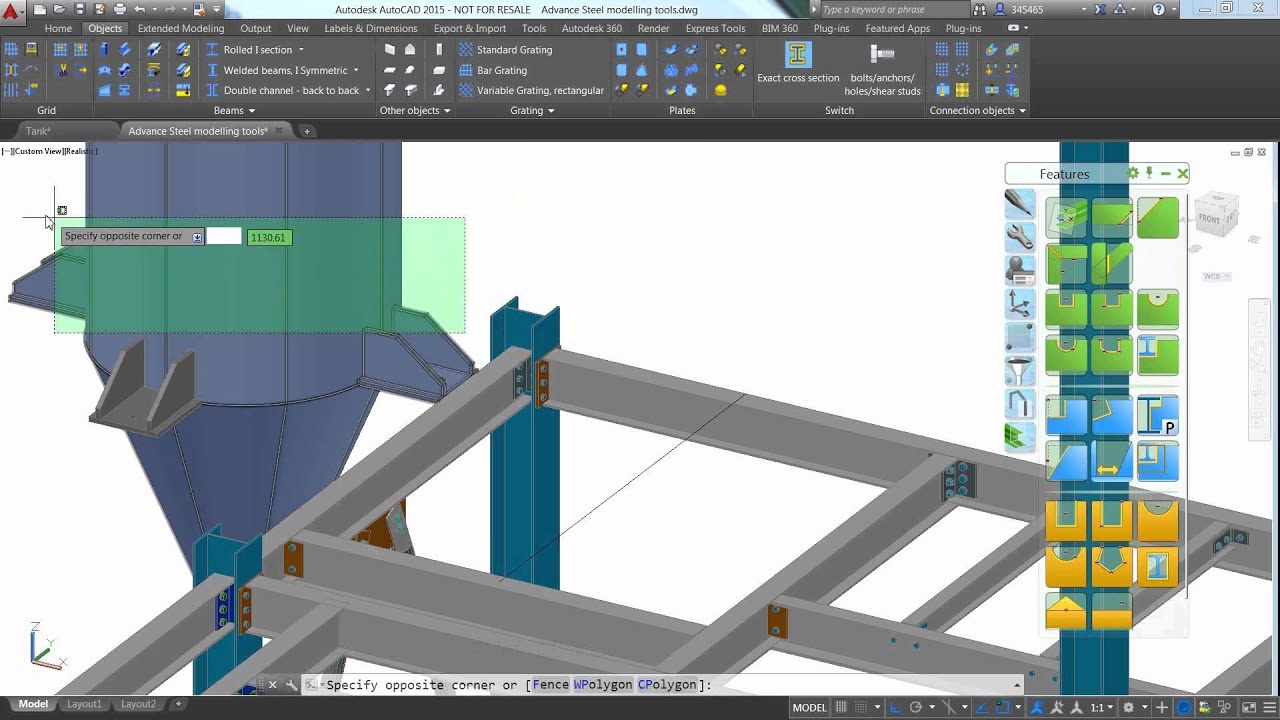Screen dimensions: 1280x720
Task: Click the bolts/anchors/holes/shear studs icon
Action: 881,54
